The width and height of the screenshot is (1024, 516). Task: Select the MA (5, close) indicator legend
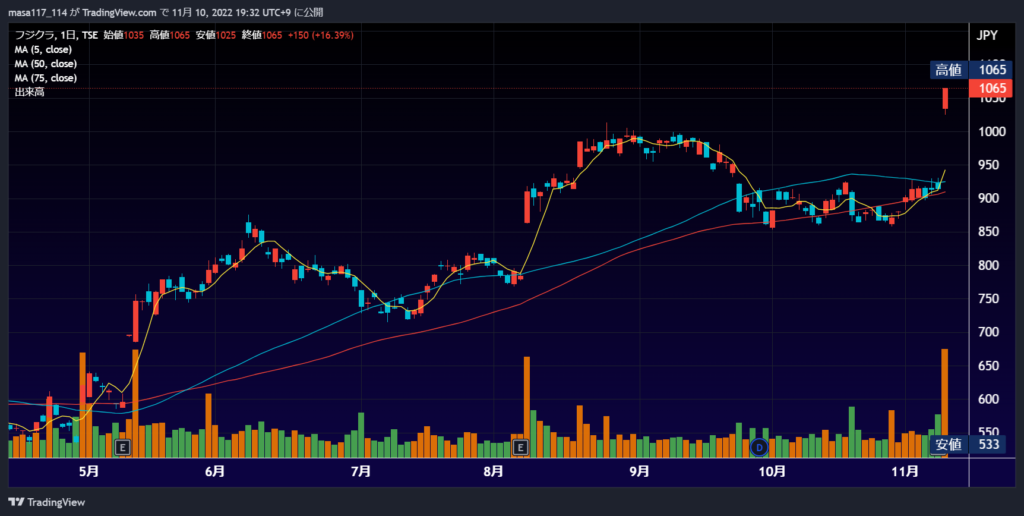(x=43, y=50)
